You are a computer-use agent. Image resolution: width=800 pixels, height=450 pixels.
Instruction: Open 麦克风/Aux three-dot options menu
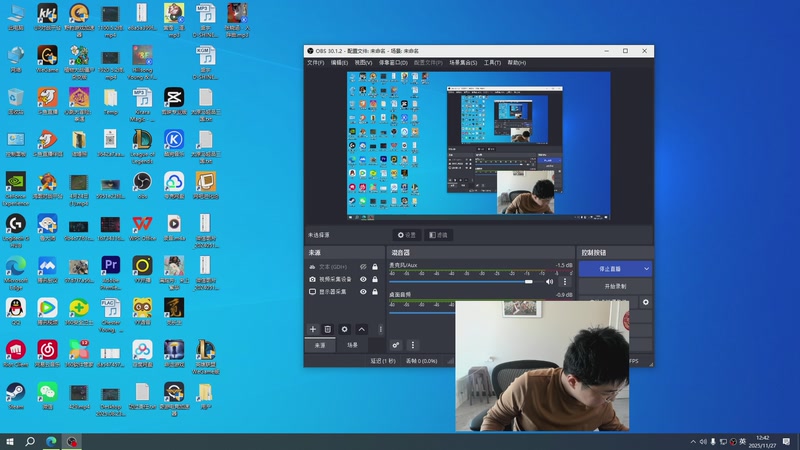tap(565, 282)
